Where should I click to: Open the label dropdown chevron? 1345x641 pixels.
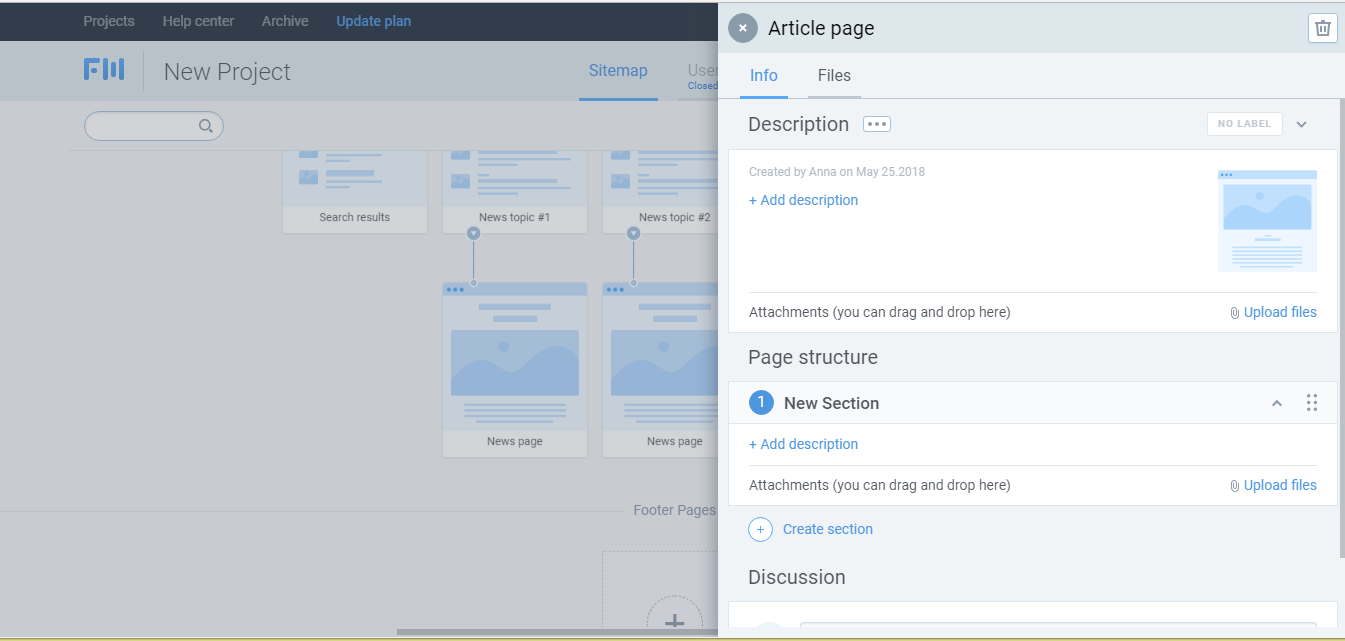[1301, 124]
